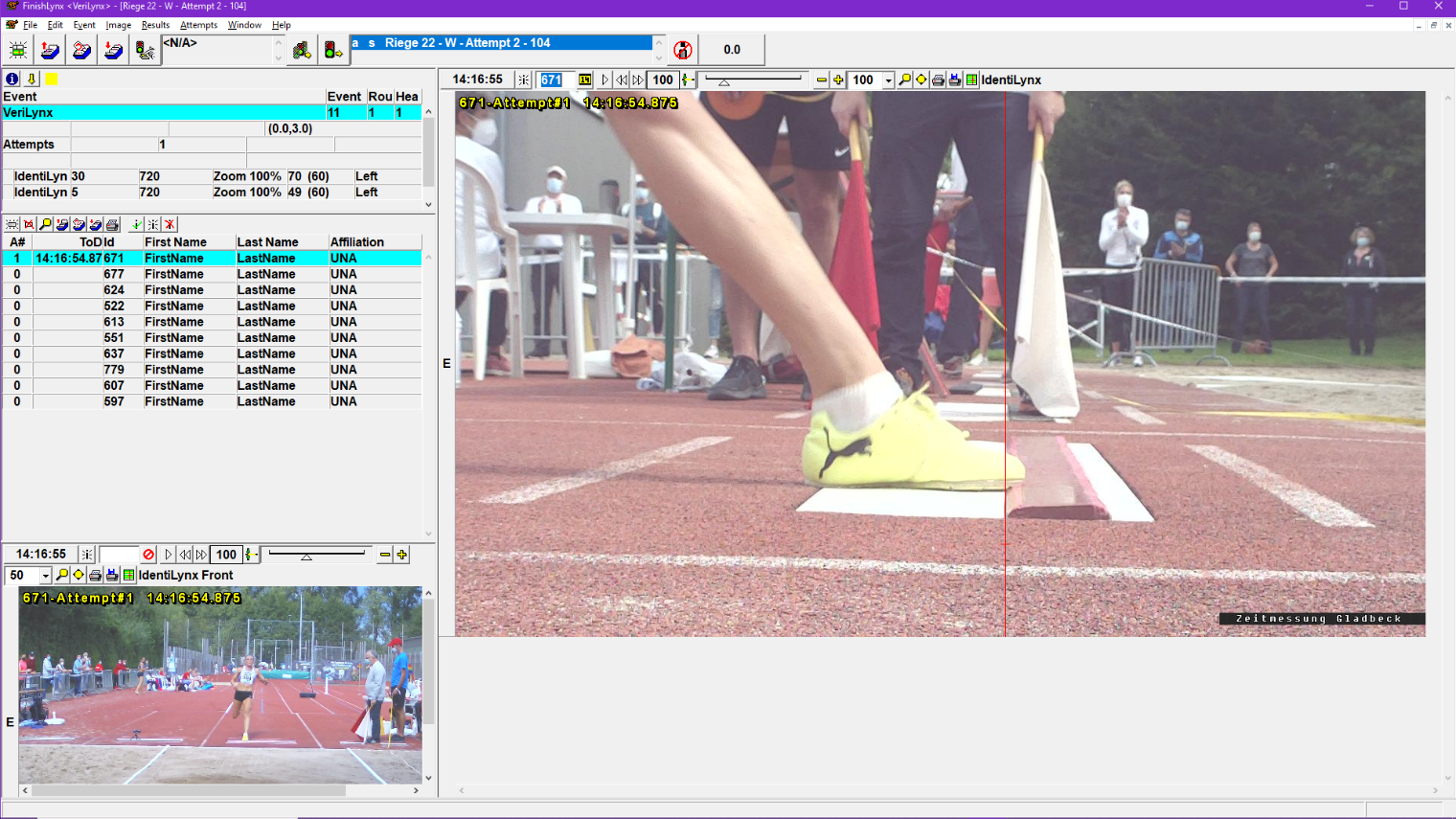Click the red X delete icon above results
This screenshot has height=819, width=1456.
[170, 224]
